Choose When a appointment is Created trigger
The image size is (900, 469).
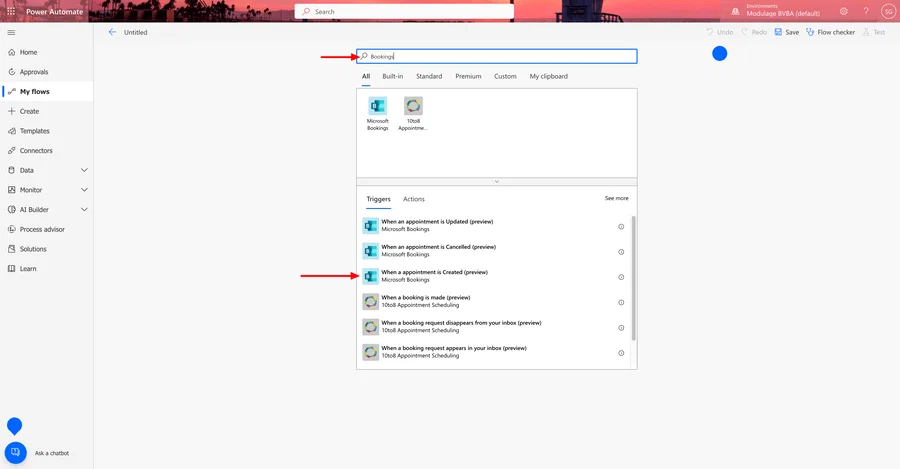(x=495, y=276)
